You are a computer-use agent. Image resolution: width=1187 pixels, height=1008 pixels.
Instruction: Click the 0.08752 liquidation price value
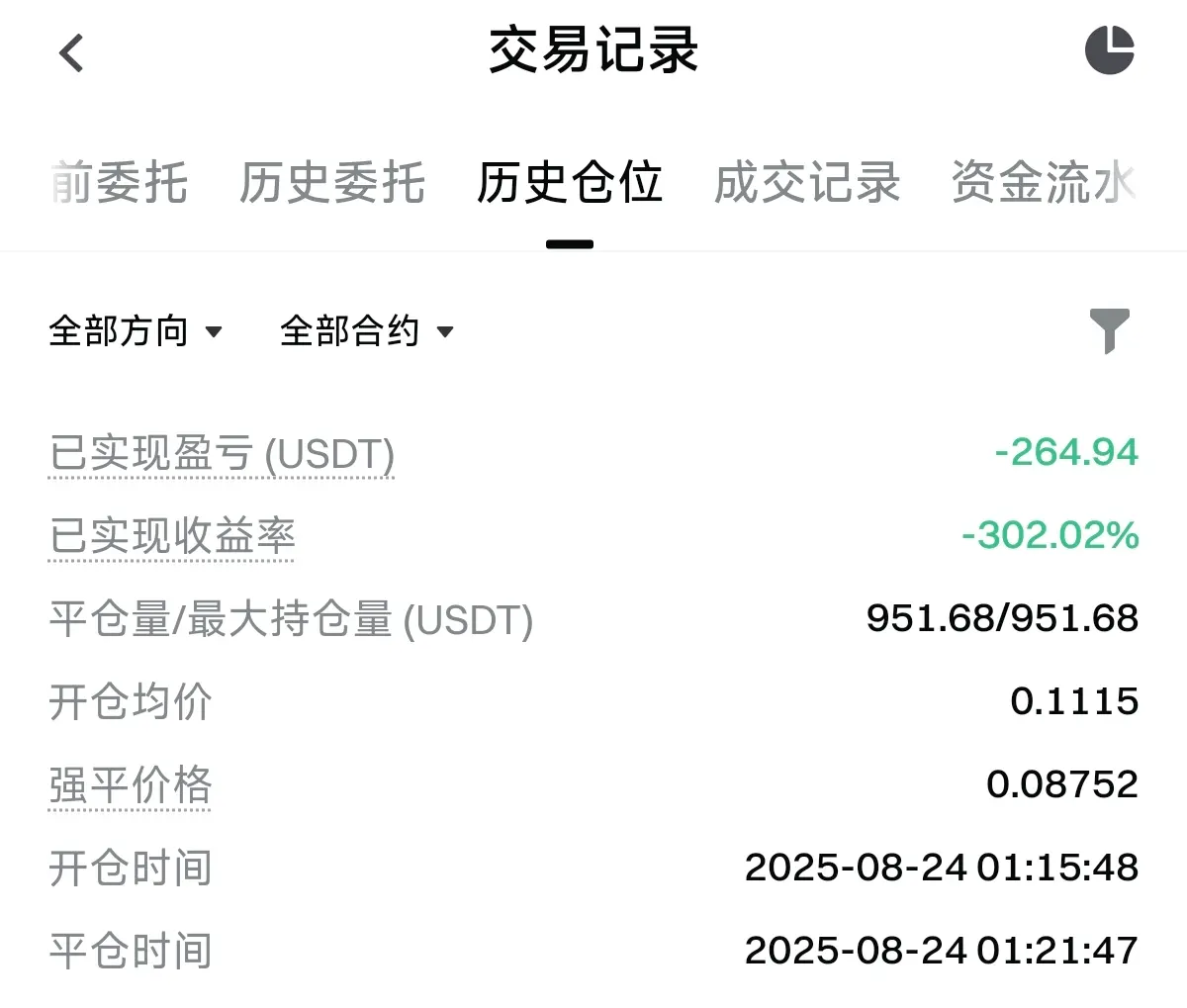[x=1062, y=784]
